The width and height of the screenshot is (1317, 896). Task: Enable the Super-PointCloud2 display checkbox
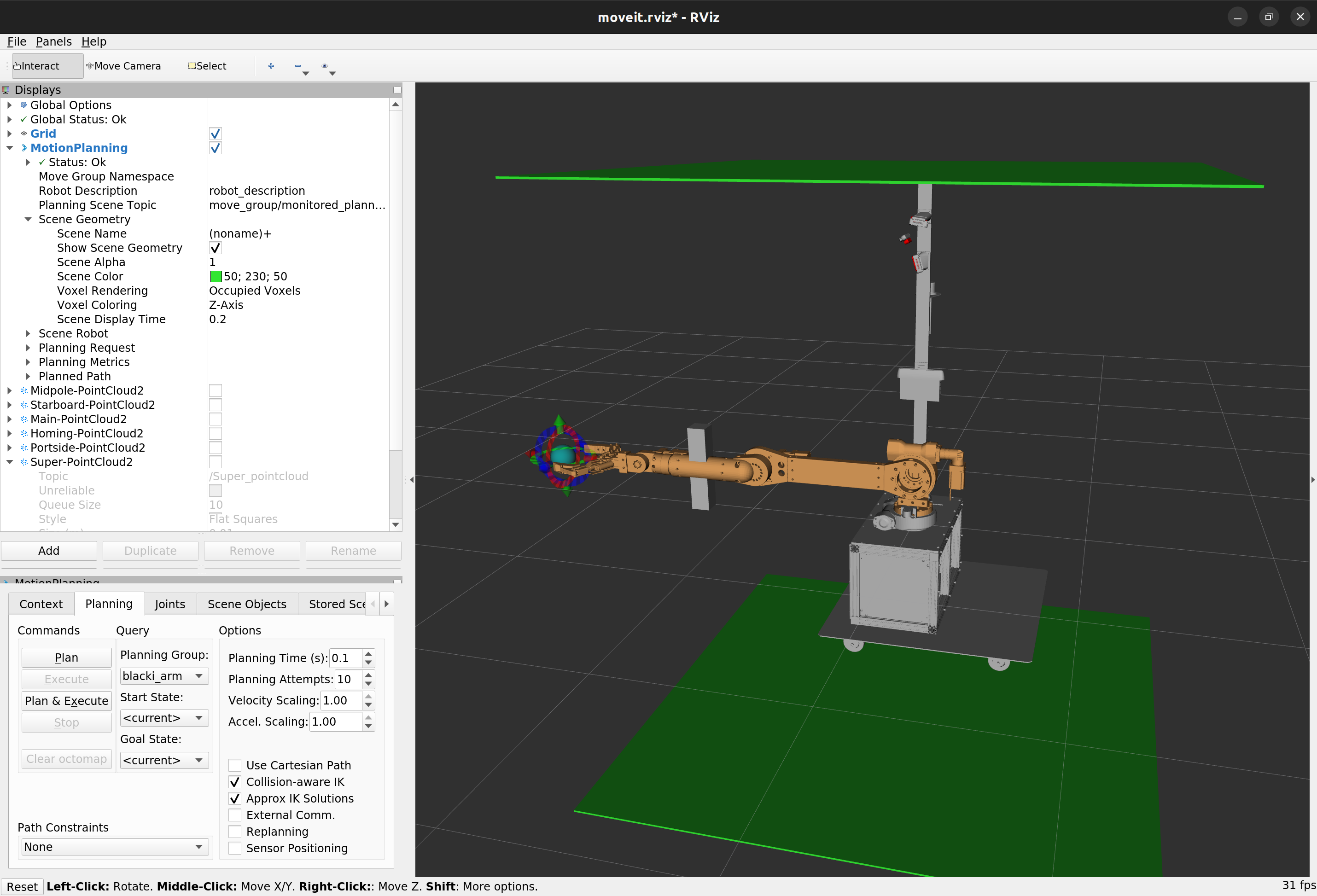(x=216, y=461)
